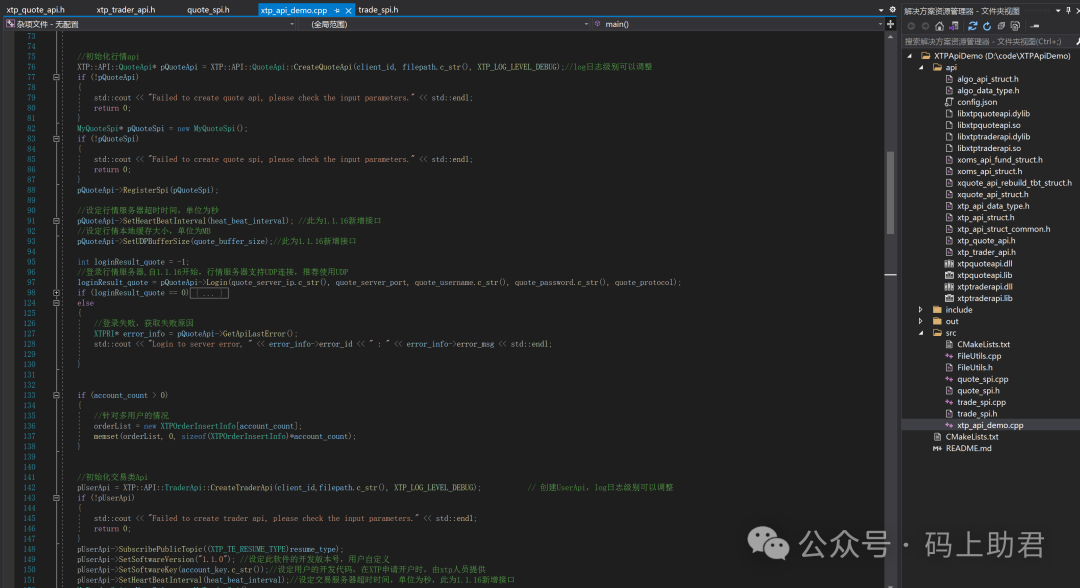Click the split editor plus icon
This screenshot has width=1080, height=588.
point(891,24)
